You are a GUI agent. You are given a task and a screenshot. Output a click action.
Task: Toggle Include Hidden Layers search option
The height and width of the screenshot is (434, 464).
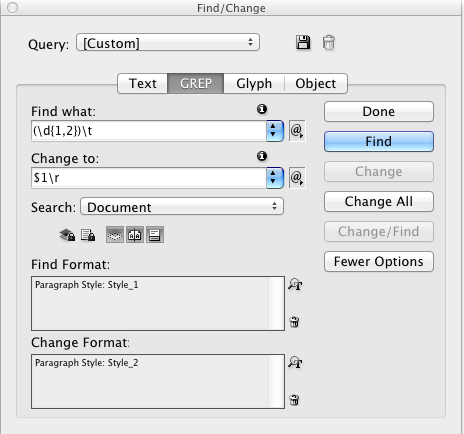click(x=115, y=235)
